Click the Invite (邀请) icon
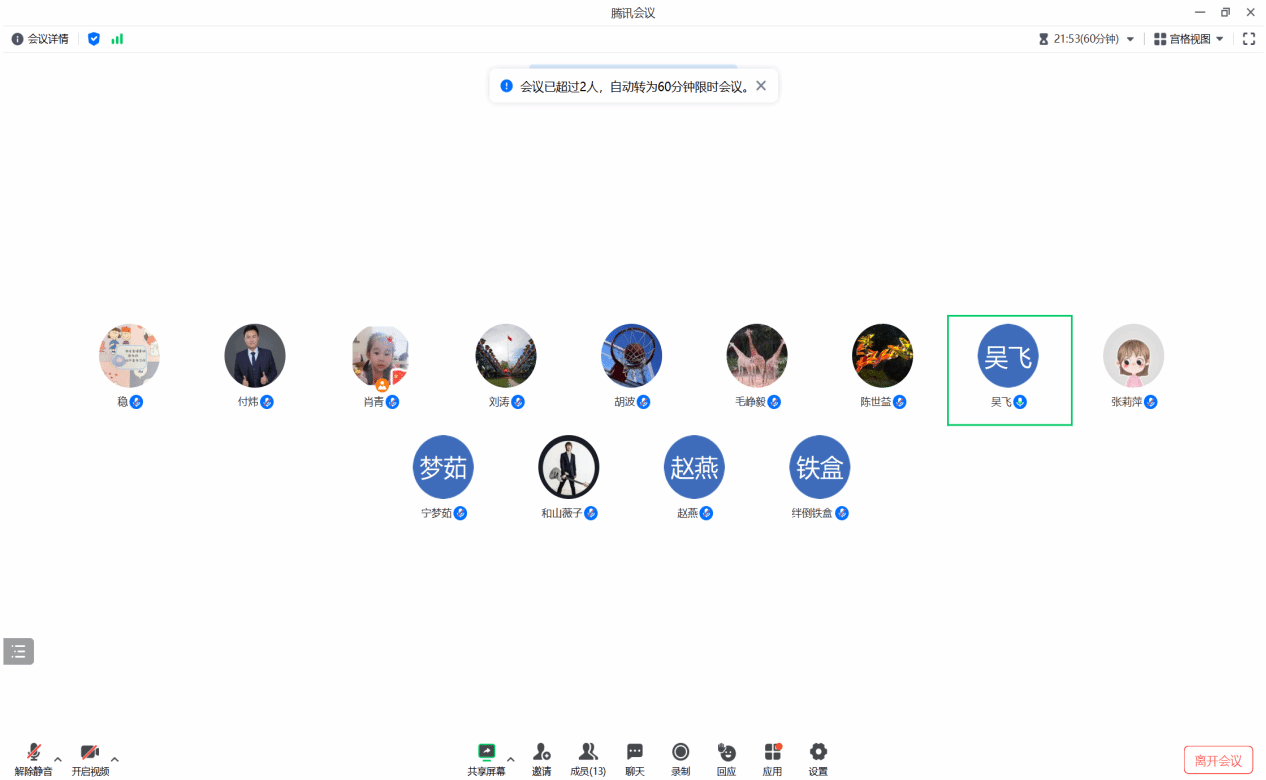The image size is (1266, 780). tap(541, 753)
